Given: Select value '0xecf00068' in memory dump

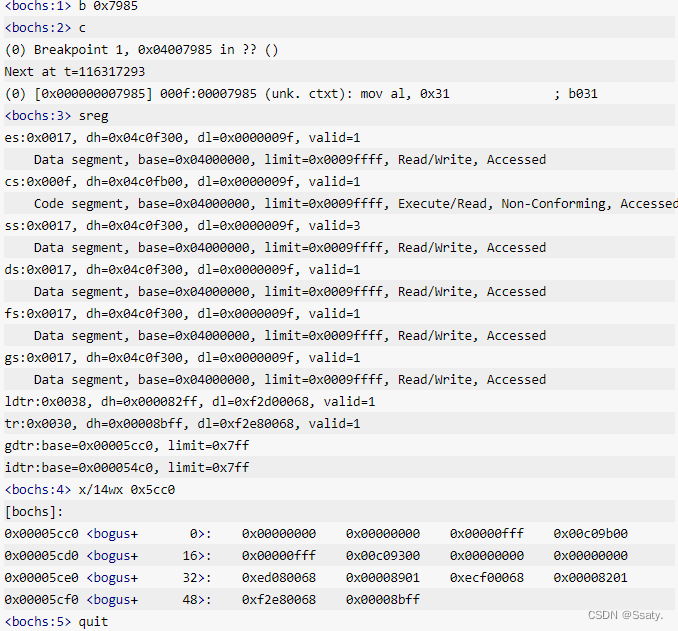Looking at the screenshot, I should (487, 578).
